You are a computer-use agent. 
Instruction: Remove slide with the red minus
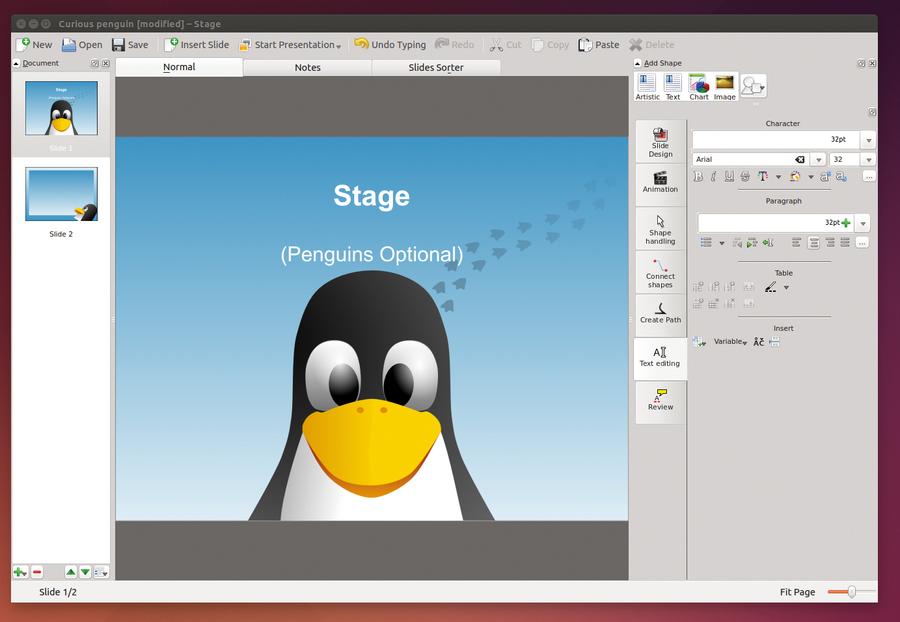(37, 572)
